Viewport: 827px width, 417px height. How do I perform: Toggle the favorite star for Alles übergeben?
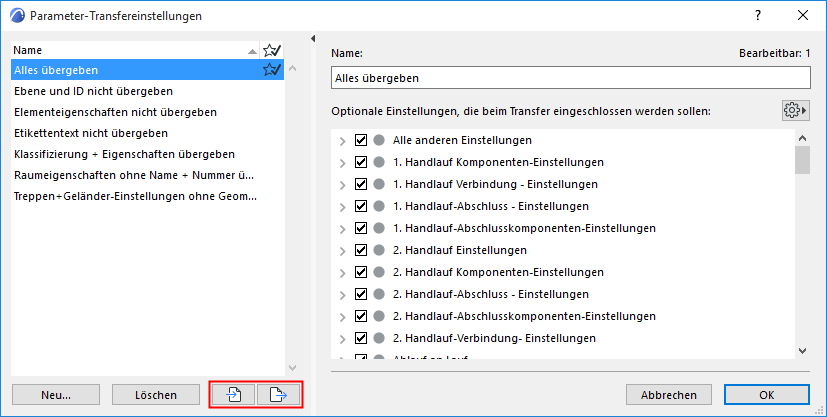(270, 70)
